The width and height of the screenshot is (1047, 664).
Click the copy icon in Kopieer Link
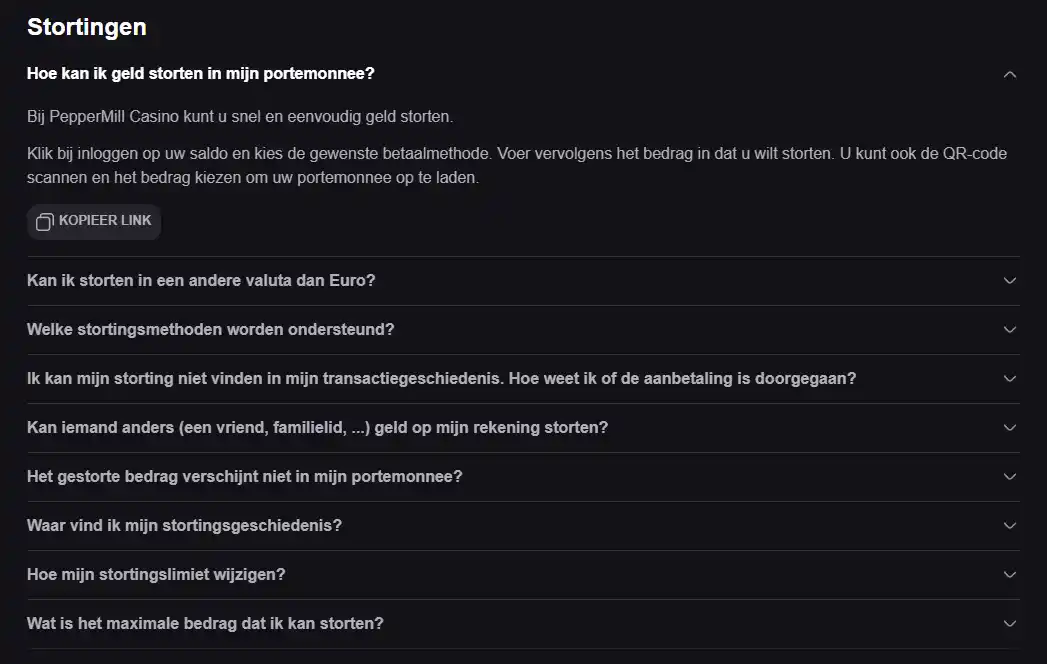tap(44, 222)
